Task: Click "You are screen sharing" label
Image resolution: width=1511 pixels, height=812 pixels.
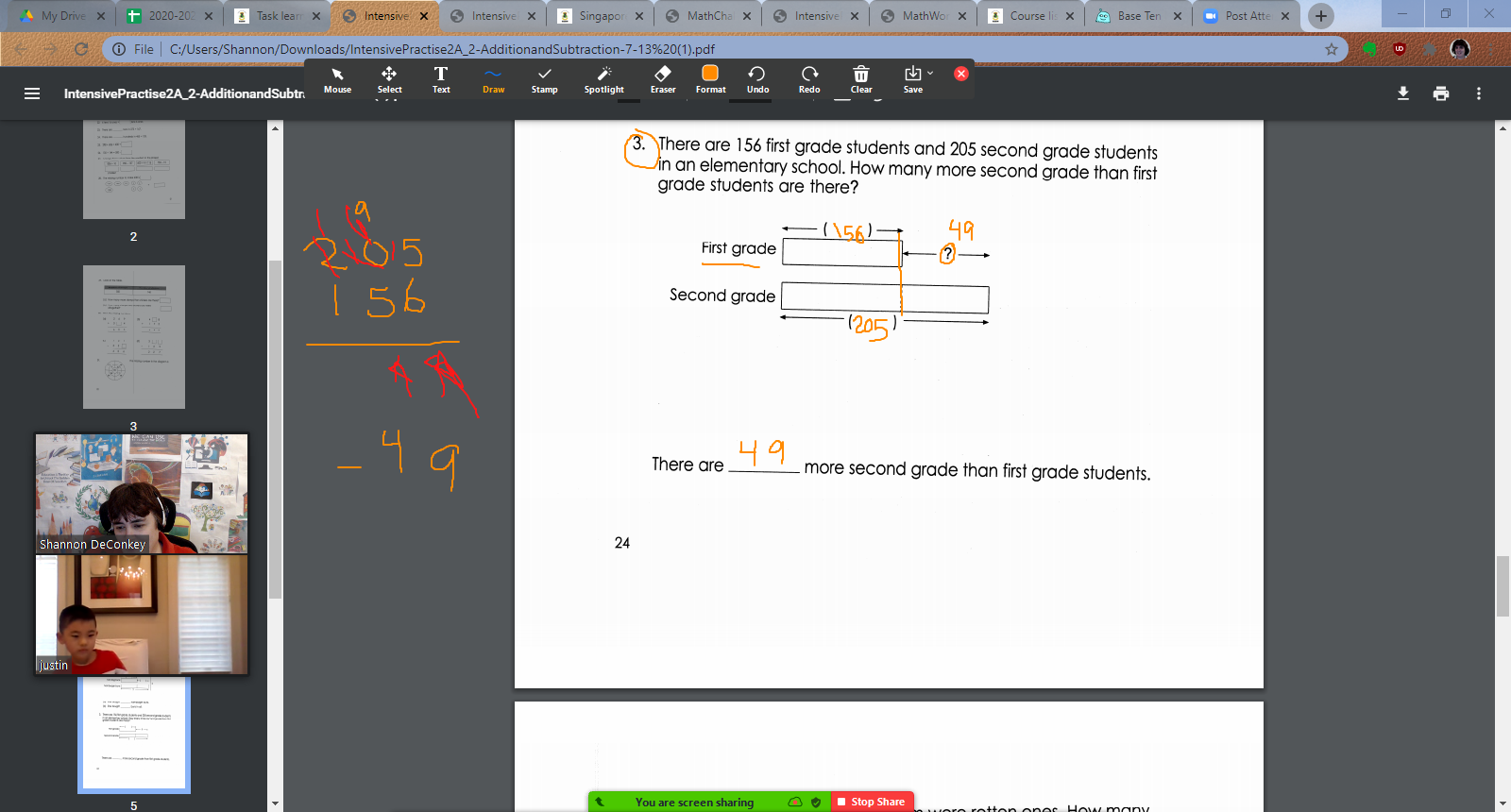Action: 694,803
